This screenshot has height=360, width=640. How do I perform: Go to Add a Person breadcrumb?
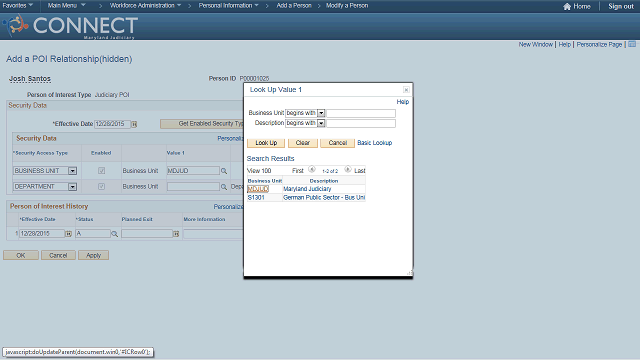tap(294, 6)
